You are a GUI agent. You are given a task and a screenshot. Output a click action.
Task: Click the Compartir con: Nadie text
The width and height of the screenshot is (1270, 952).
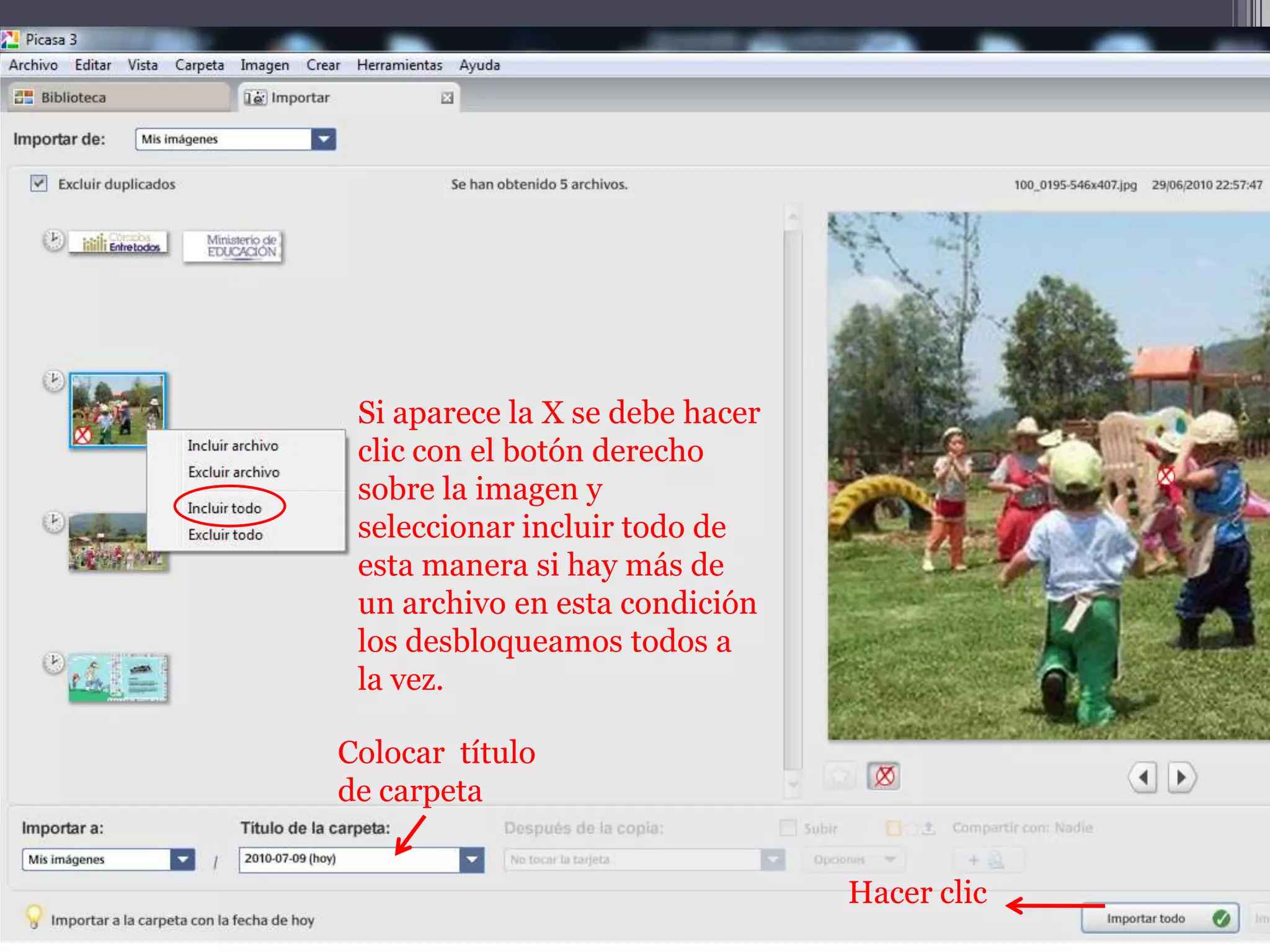tap(1023, 828)
